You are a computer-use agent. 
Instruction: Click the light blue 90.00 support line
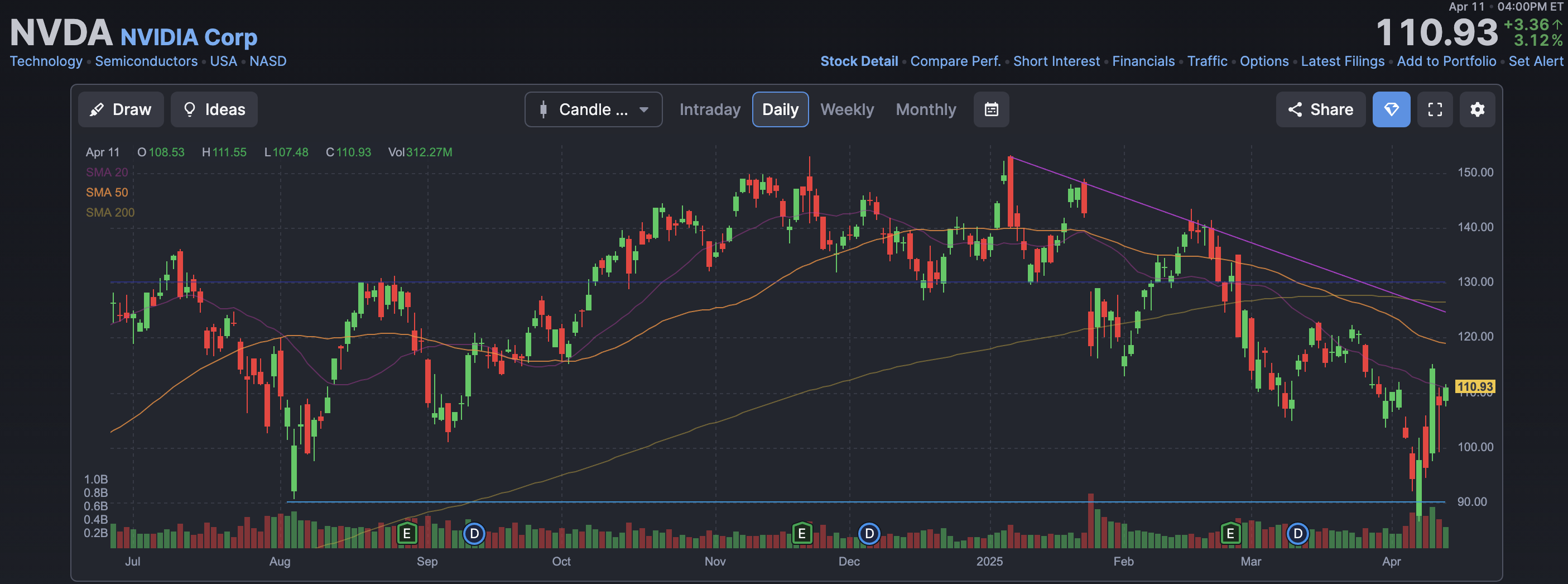click(865, 502)
